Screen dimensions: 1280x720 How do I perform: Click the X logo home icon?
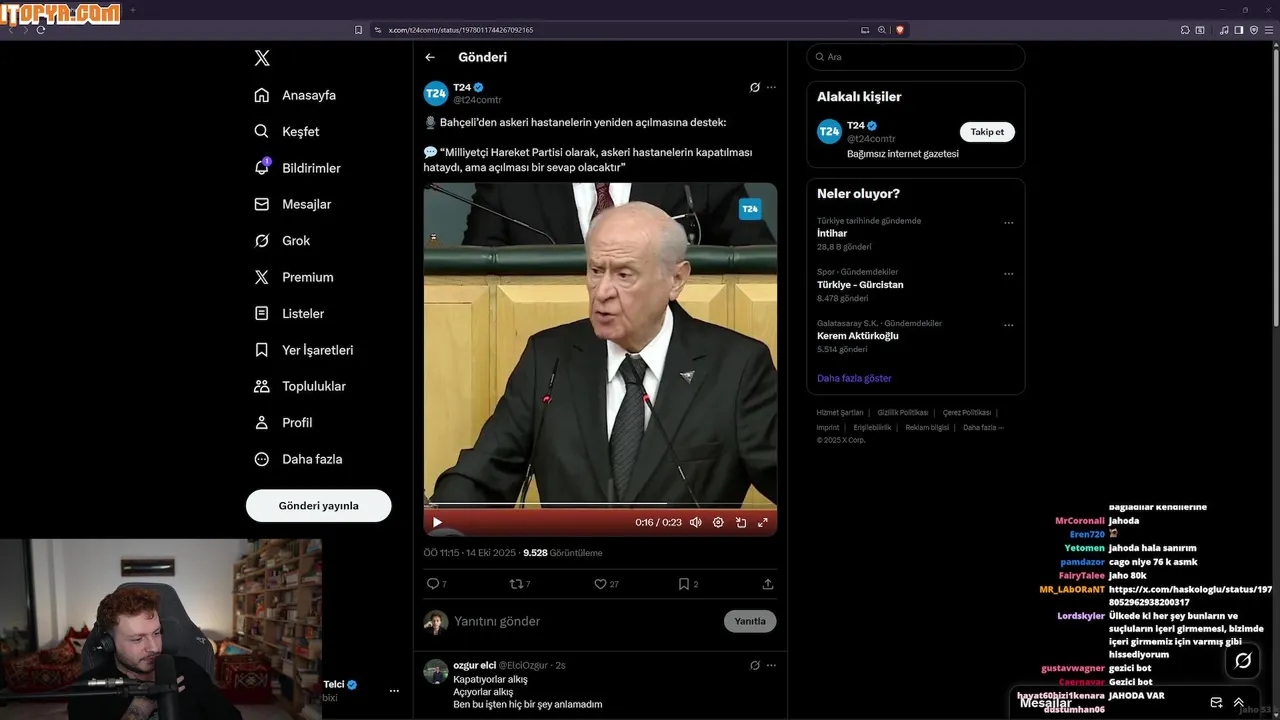click(262, 58)
